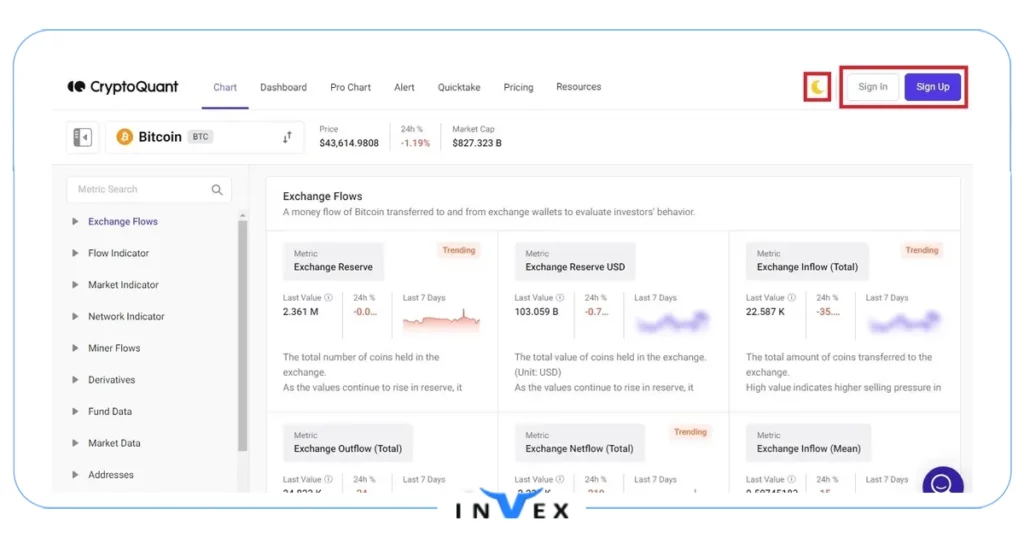Open the Exchange Outflow (Total) metric
The image size is (1024, 538).
point(347,442)
